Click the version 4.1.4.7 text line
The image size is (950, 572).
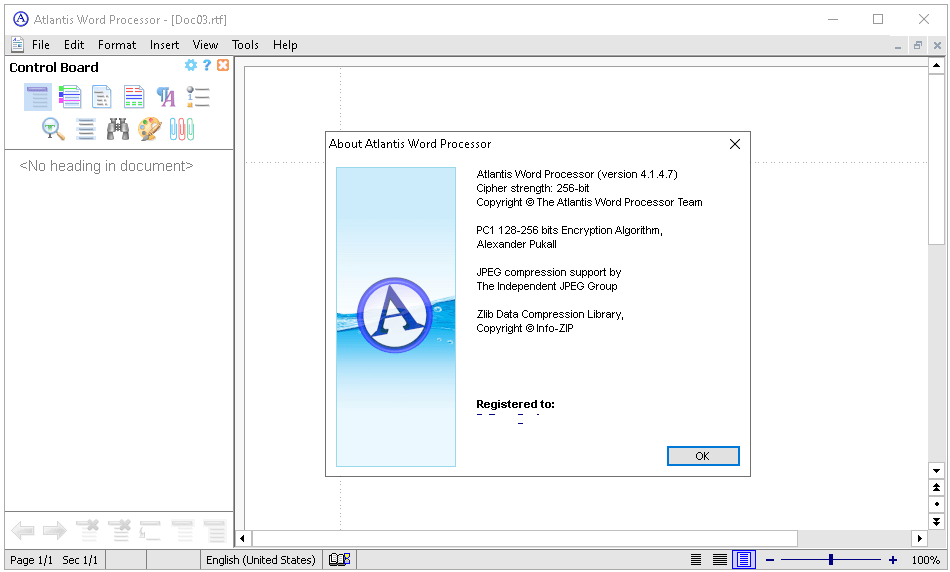point(577,175)
